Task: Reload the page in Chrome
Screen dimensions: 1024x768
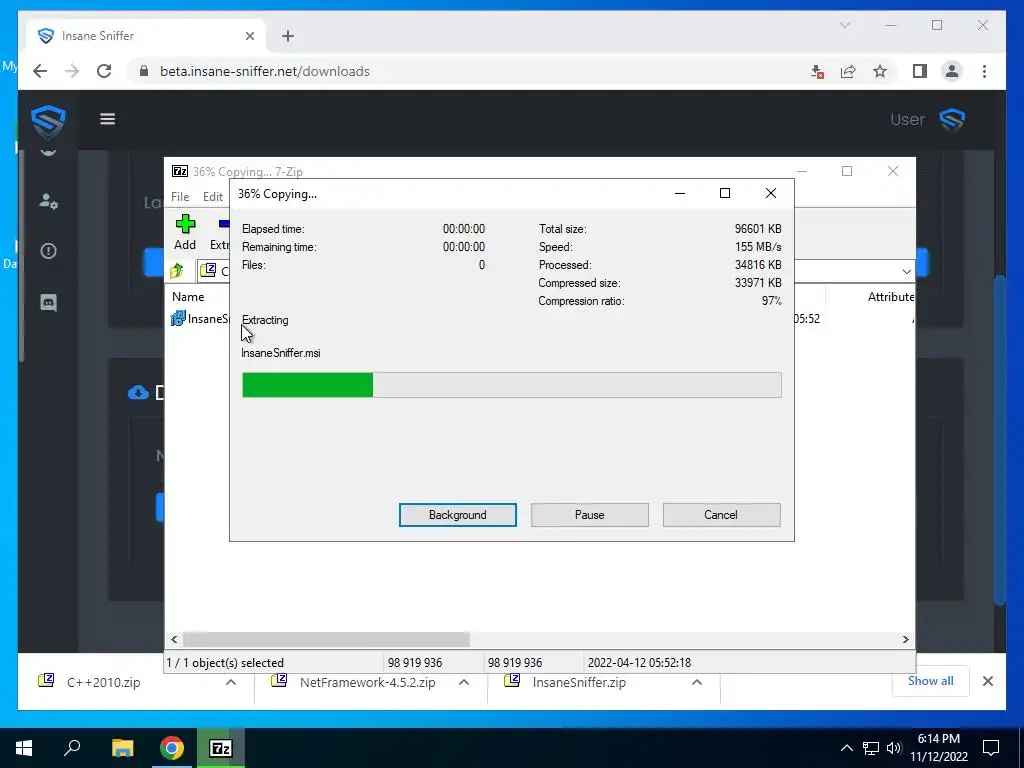Action: click(x=104, y=71)
